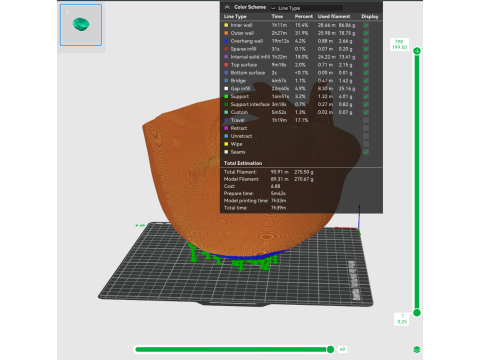The width and height of the screenshot is (480, 360).
Task: Click the green Support color square
Action: pyautogui.click(x=226, y=96)
